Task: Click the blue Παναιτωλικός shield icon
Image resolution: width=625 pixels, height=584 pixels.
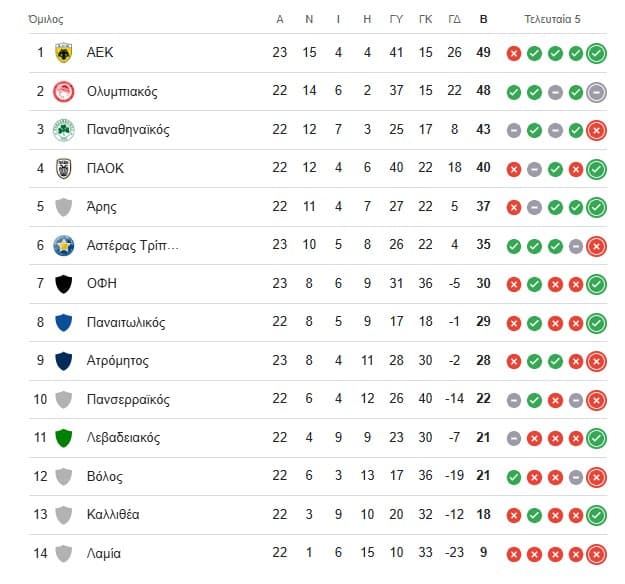Action: 64,322
